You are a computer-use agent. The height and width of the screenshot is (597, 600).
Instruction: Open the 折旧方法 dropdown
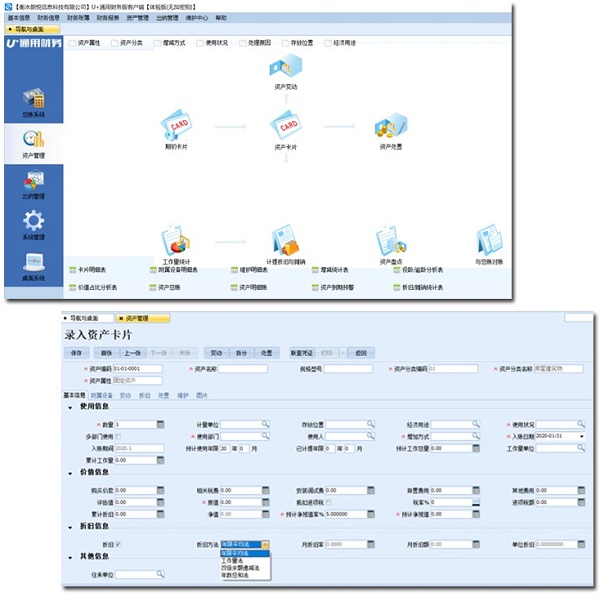coord(264,544)
